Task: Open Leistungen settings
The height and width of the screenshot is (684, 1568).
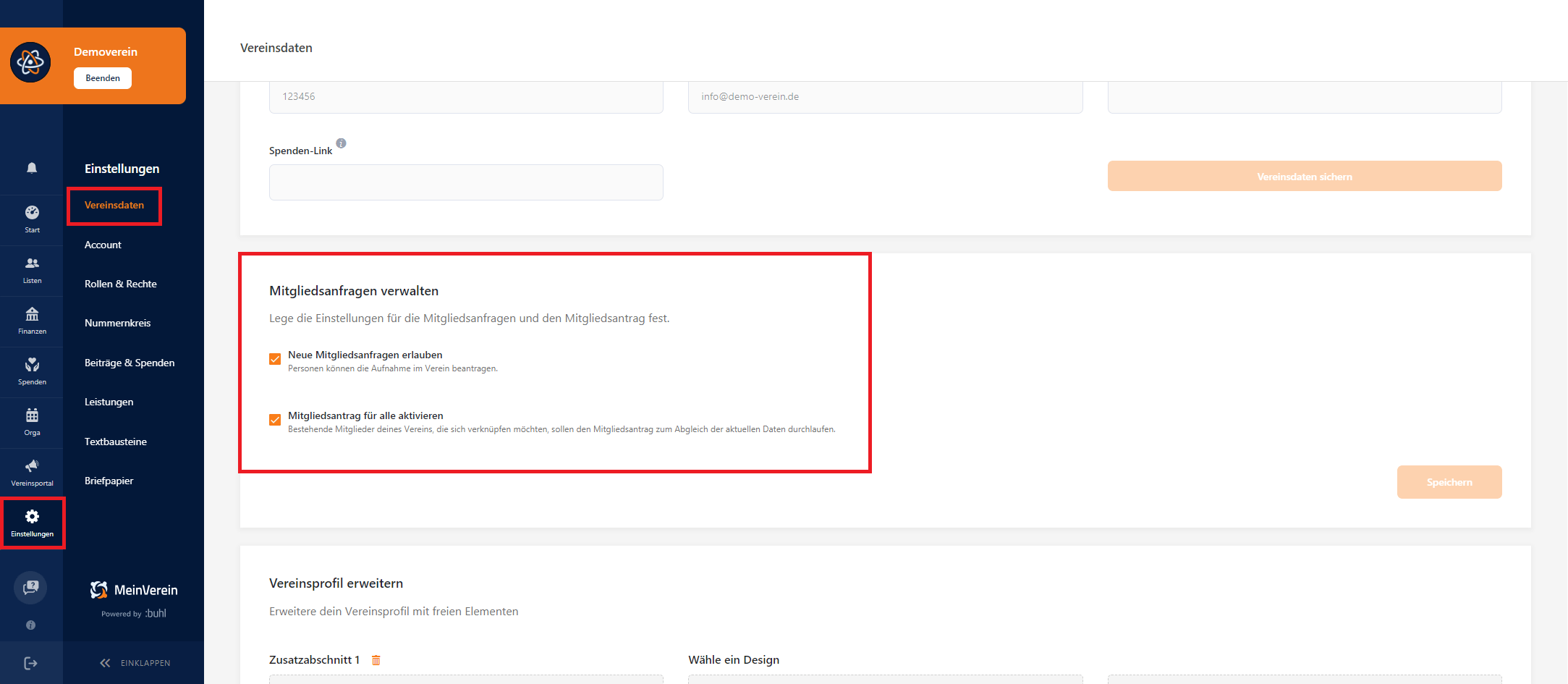Action: coord(109,402)
